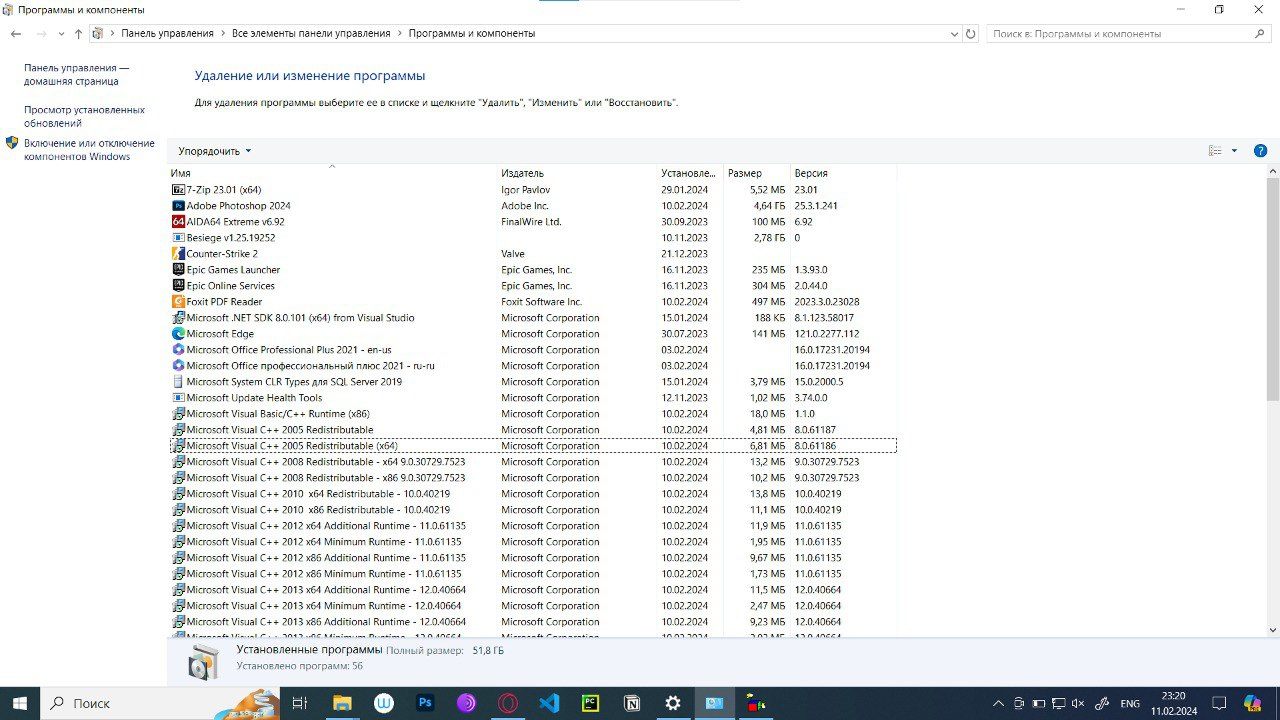
Task: Click the Microsoft Edge list icon
Action: [178, 334]
